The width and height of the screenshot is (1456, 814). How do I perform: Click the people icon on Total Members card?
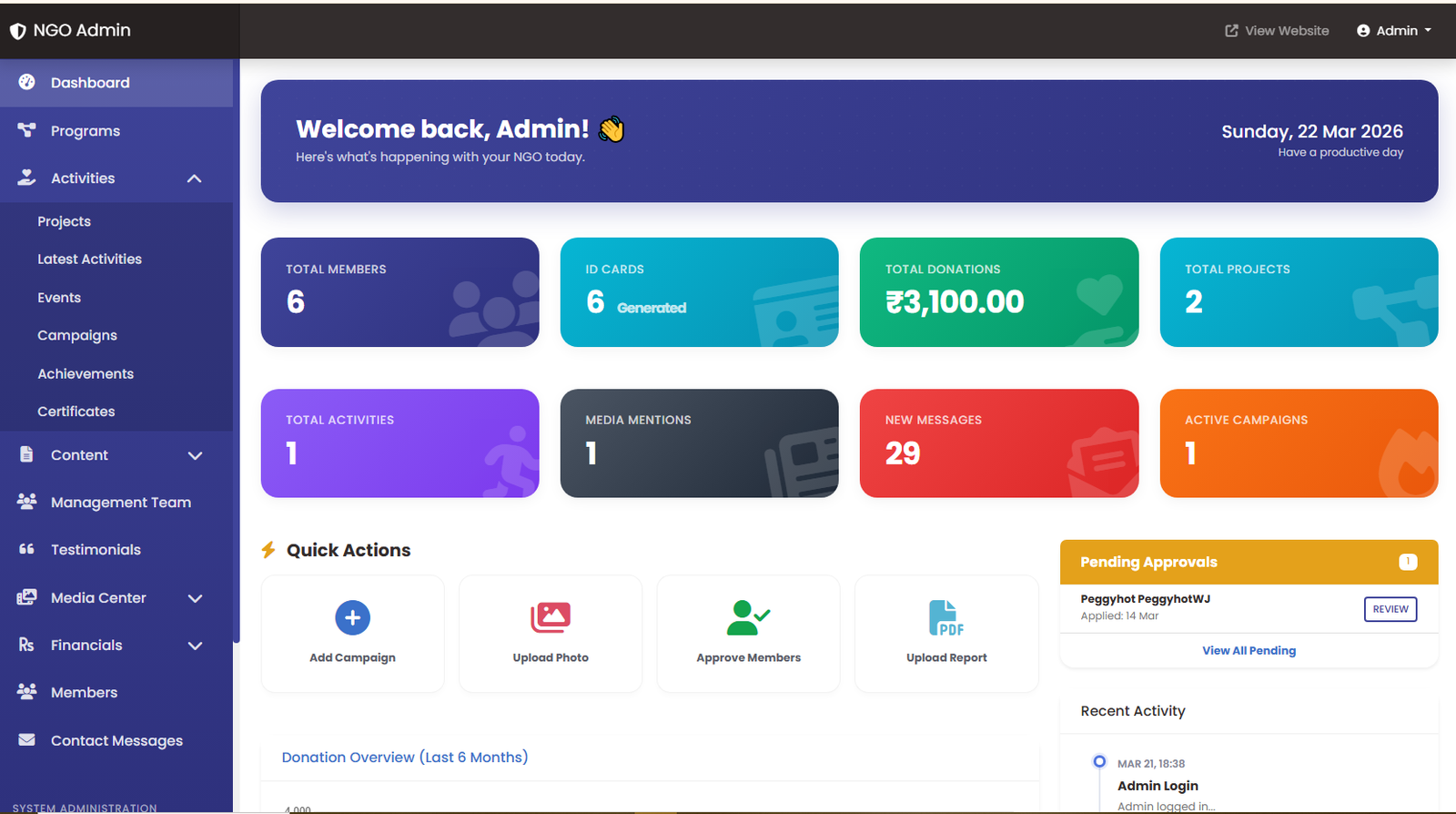point(495,308)
